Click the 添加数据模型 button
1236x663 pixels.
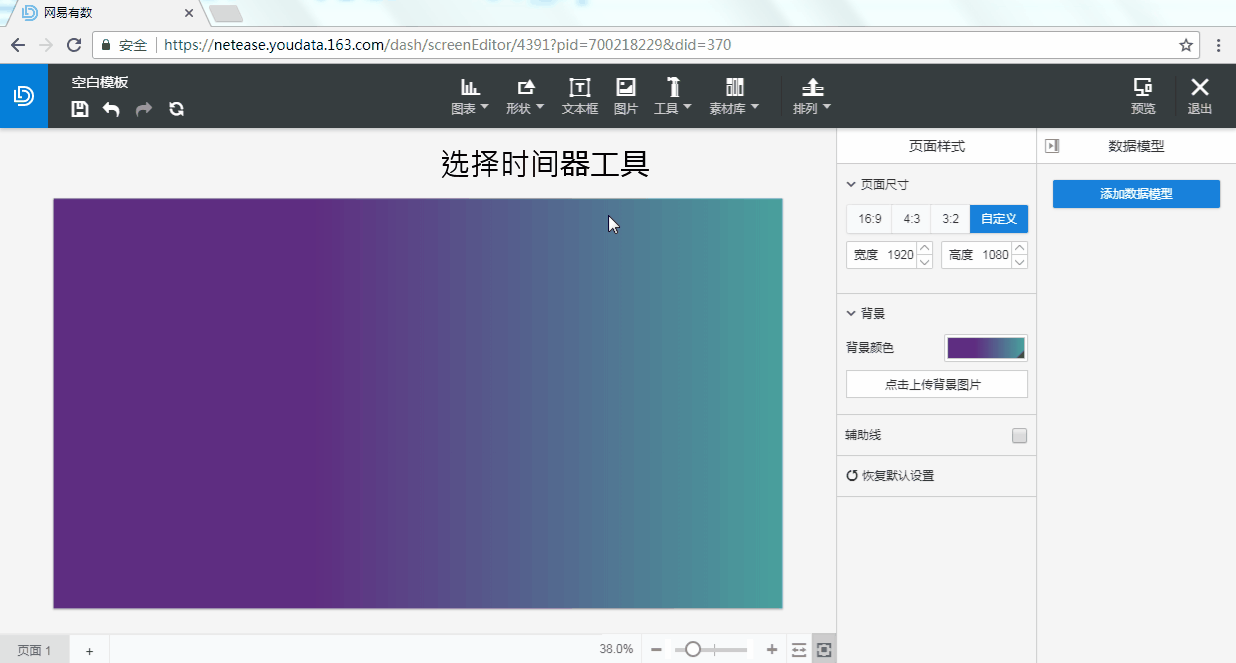(x=1136, y=194)
